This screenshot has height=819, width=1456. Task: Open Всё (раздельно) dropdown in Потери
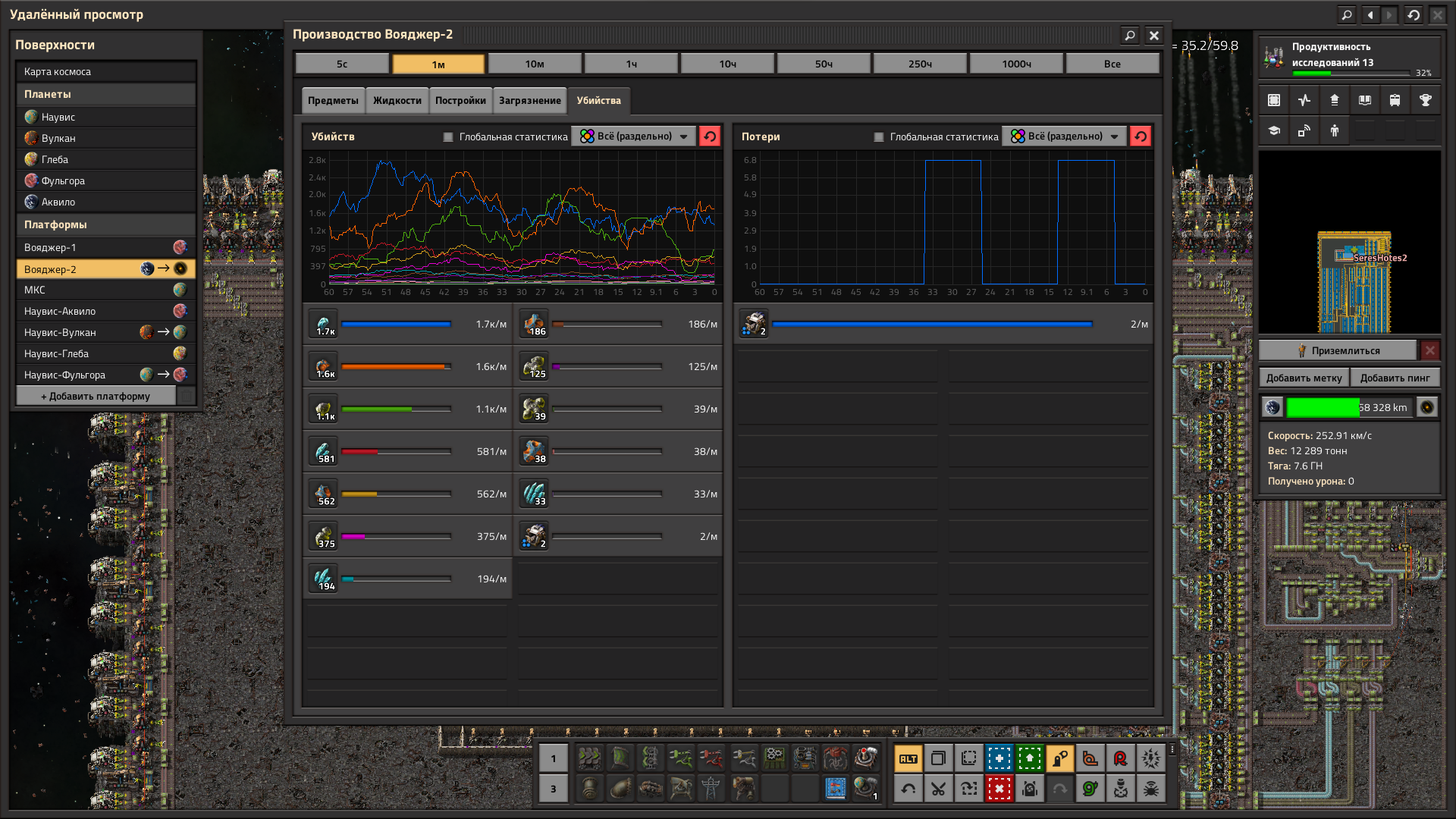1065,136
